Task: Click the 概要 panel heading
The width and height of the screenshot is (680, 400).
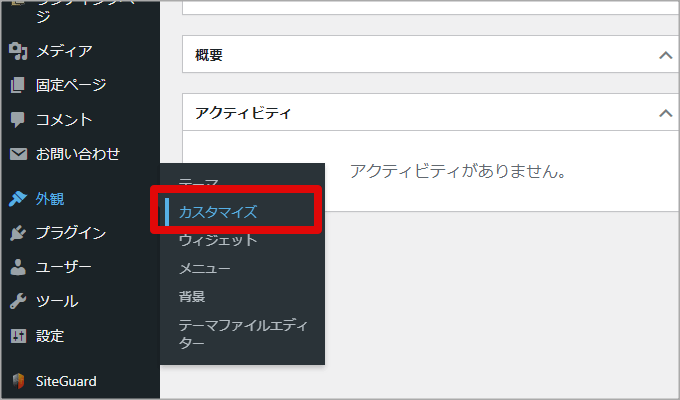Action: point(209,55)
